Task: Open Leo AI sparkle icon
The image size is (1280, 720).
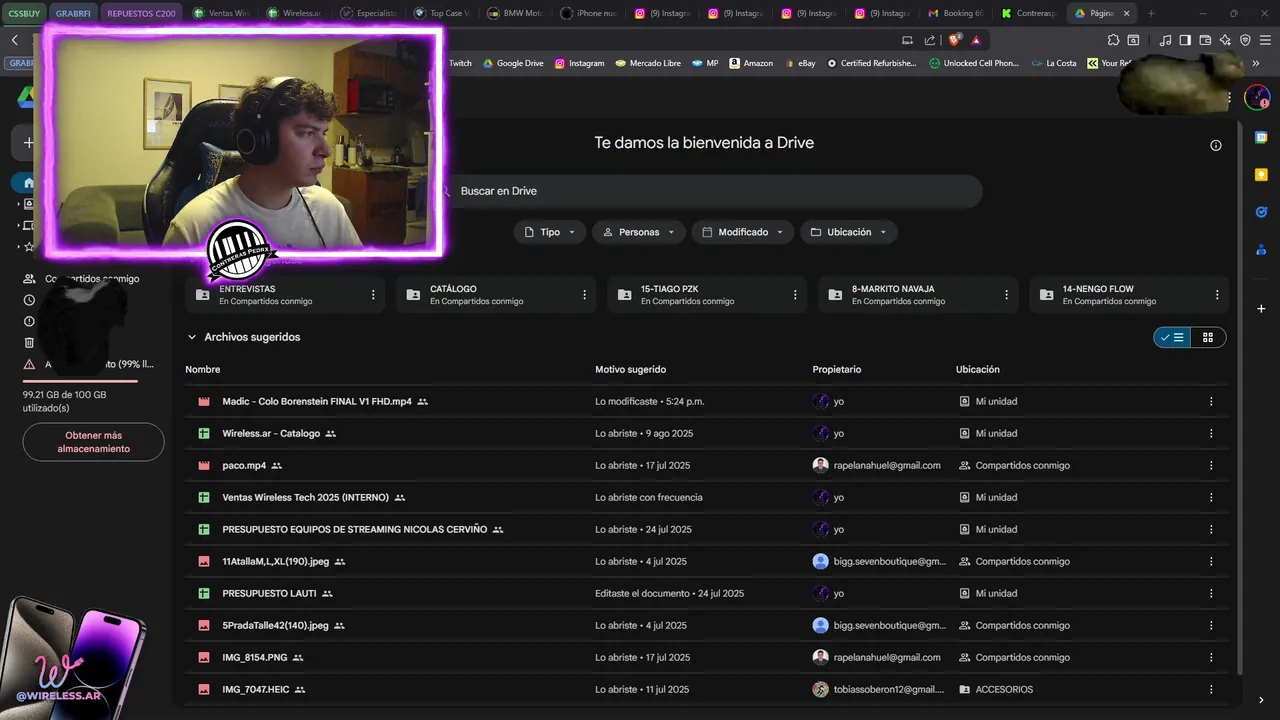Action: point(1225,40)
